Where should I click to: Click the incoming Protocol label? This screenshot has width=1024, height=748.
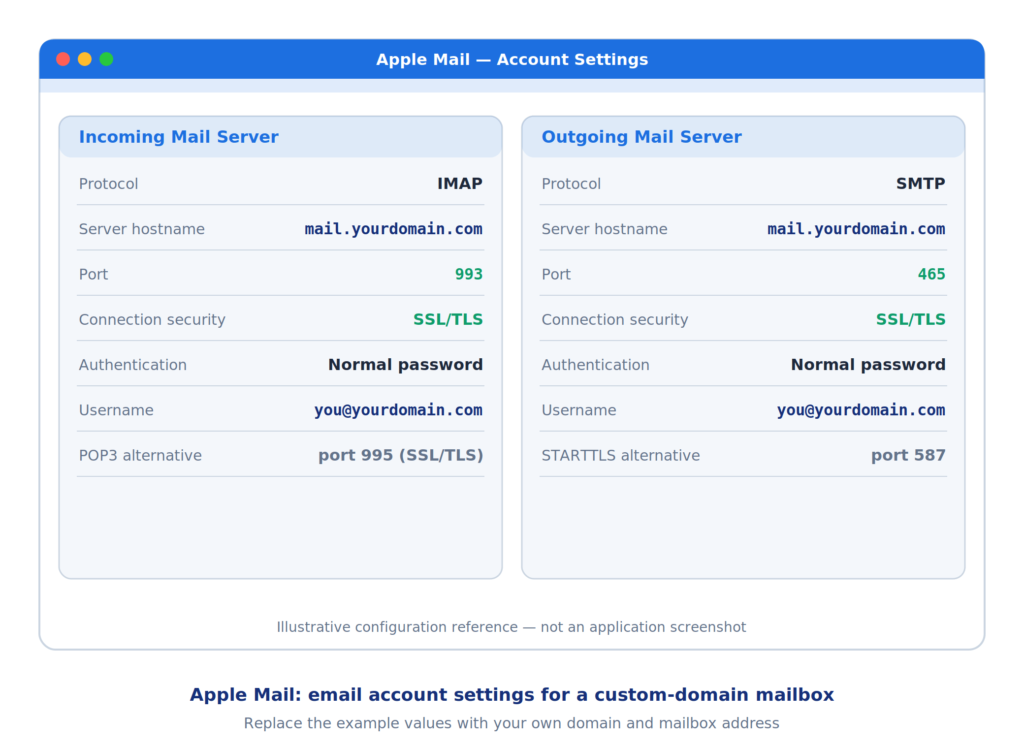point(108,184)
